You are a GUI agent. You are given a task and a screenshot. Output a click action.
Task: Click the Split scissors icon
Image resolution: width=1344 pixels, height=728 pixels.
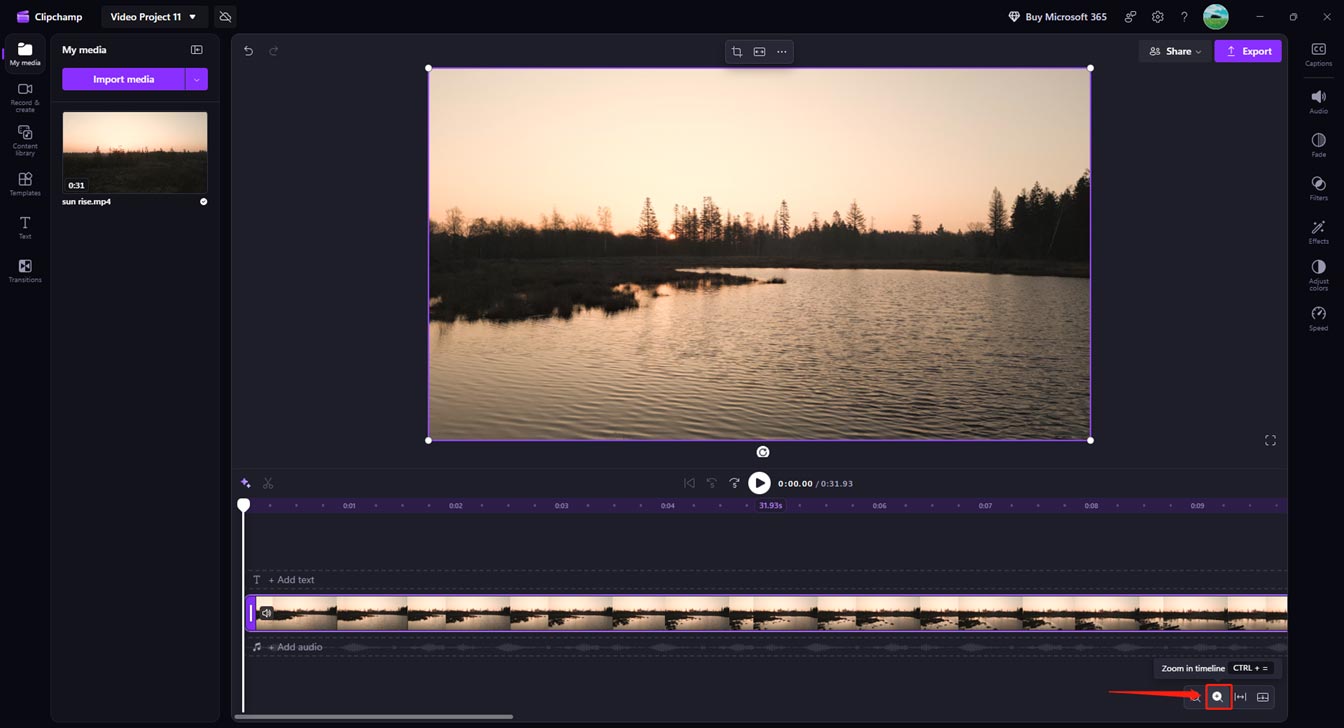click(x=268, y=483)
